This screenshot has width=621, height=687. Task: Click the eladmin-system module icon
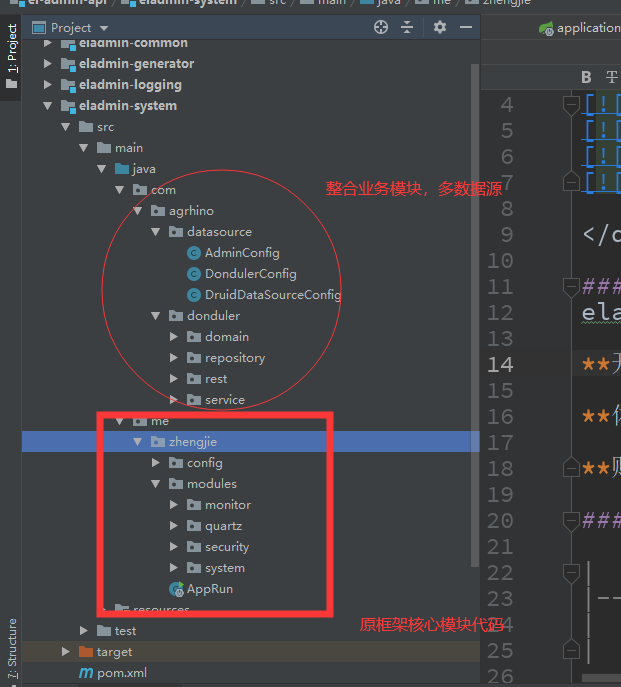68,106
